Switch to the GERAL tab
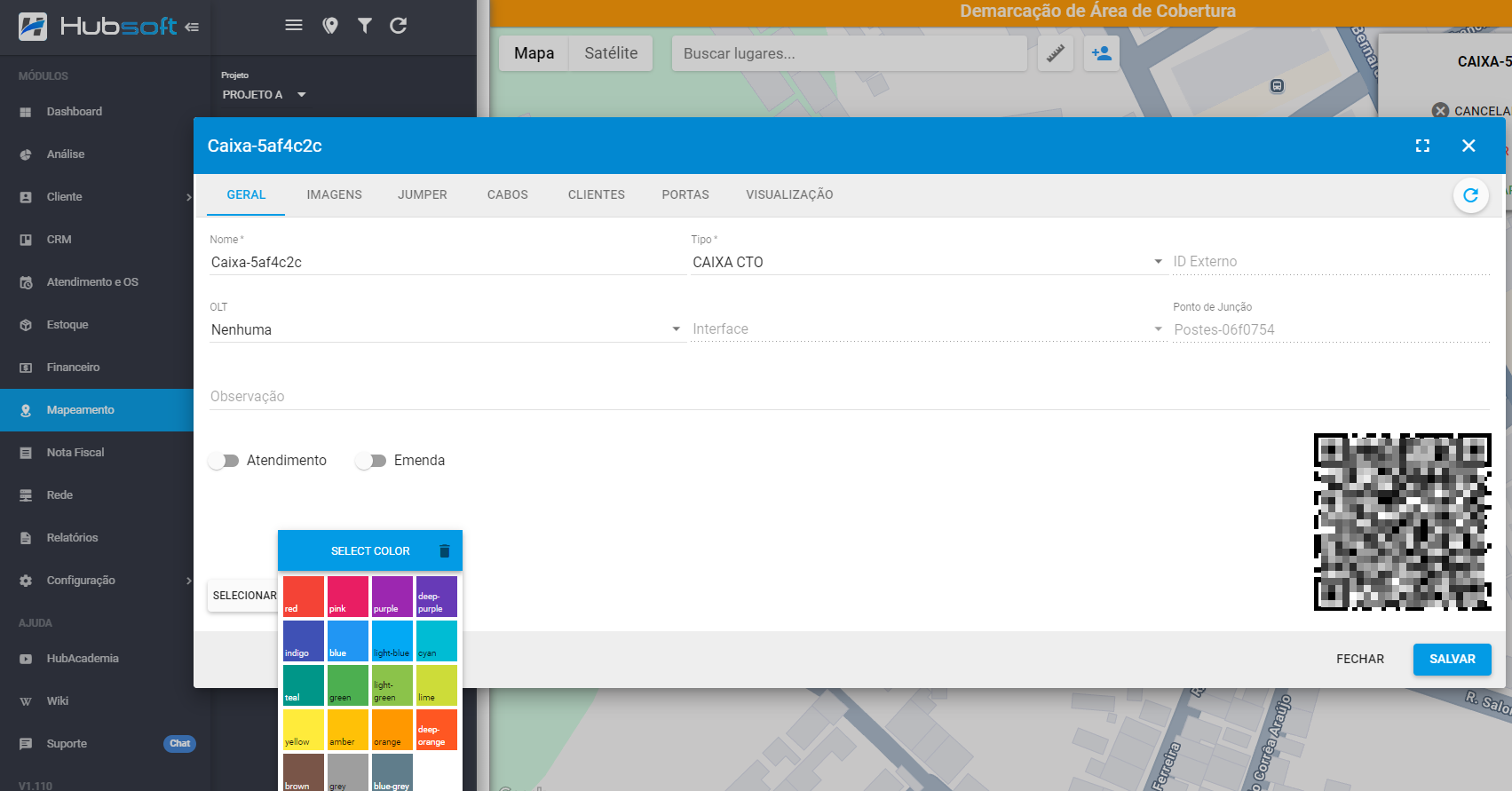The height and width of the screenshot is (791, 1512). click(246, 195)
